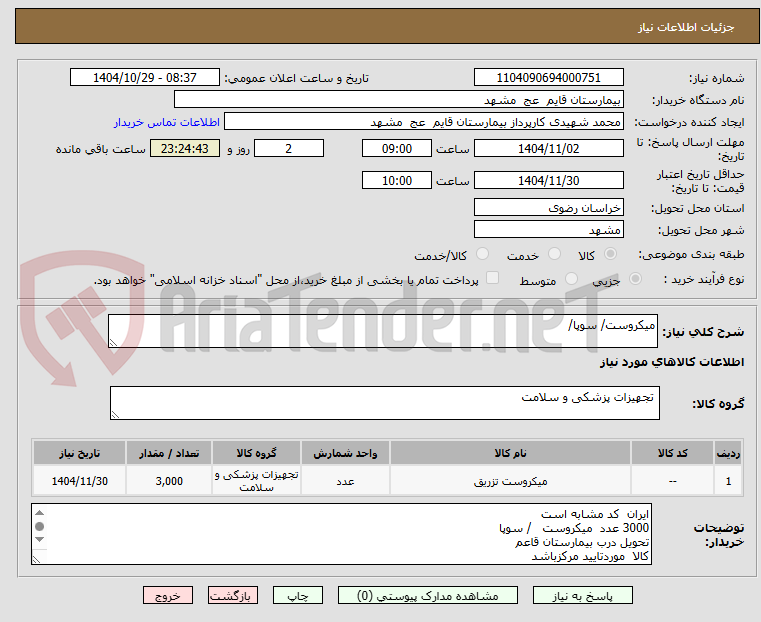761x622 pixels.
Task: Click the تجهیزات پزشکی و سلامت table cell
Action: tap(256, 481)
